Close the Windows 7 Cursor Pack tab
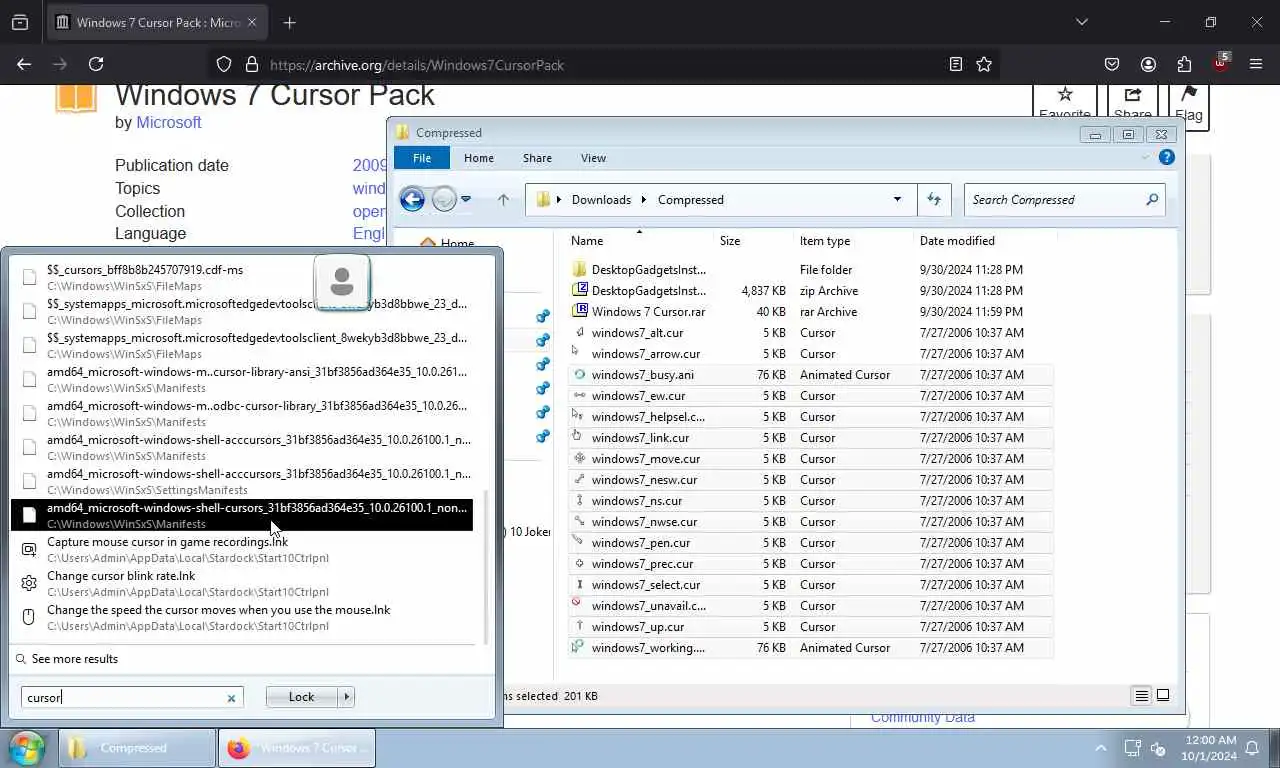Viewport: 1280px width, 768px height. pyautogui.click(x=251, y=22)
